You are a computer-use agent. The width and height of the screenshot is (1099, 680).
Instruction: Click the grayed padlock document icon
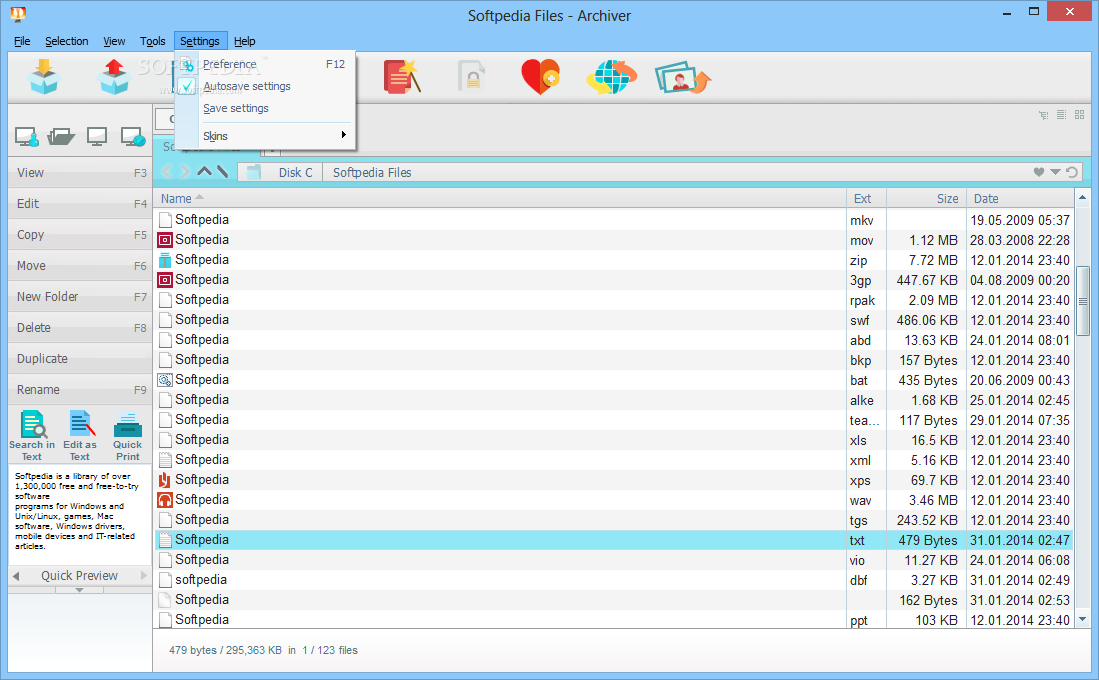point(472,76)
